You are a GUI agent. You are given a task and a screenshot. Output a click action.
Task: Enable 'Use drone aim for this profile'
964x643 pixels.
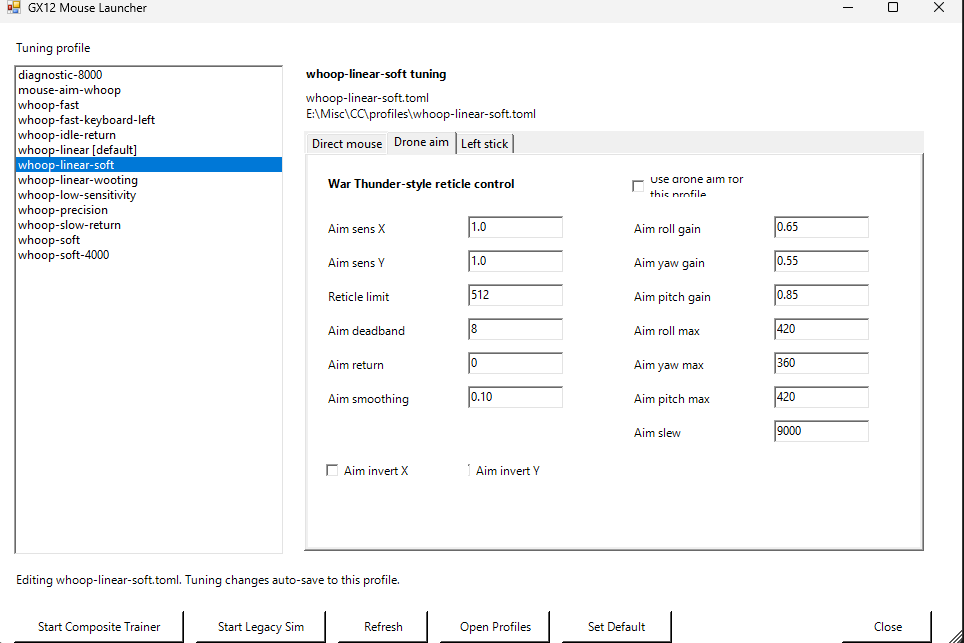pos(638,186)
